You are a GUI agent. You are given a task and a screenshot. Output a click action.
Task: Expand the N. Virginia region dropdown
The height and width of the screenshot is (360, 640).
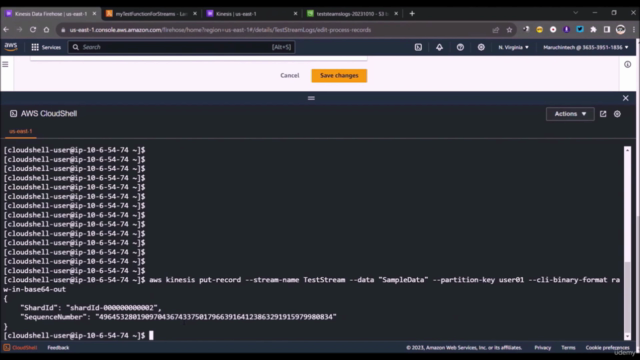513,47
